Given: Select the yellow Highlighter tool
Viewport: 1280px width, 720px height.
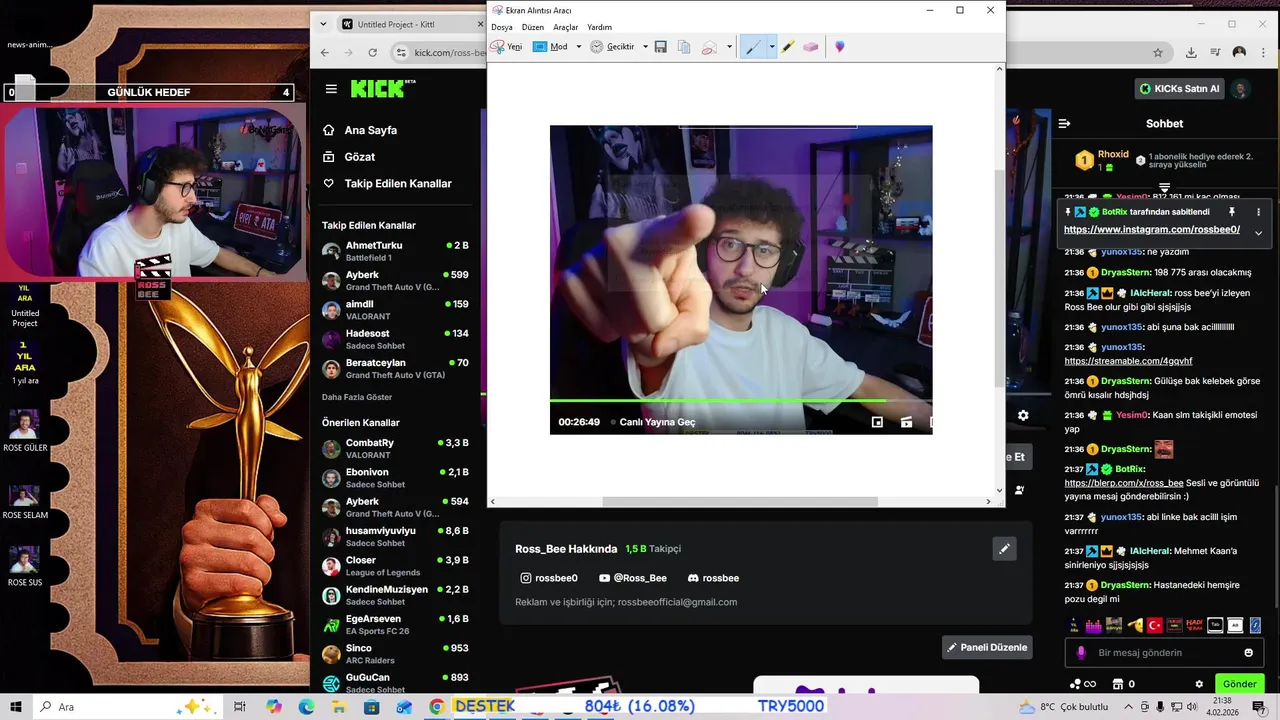Looking at the screenshot, I should 788,47.
